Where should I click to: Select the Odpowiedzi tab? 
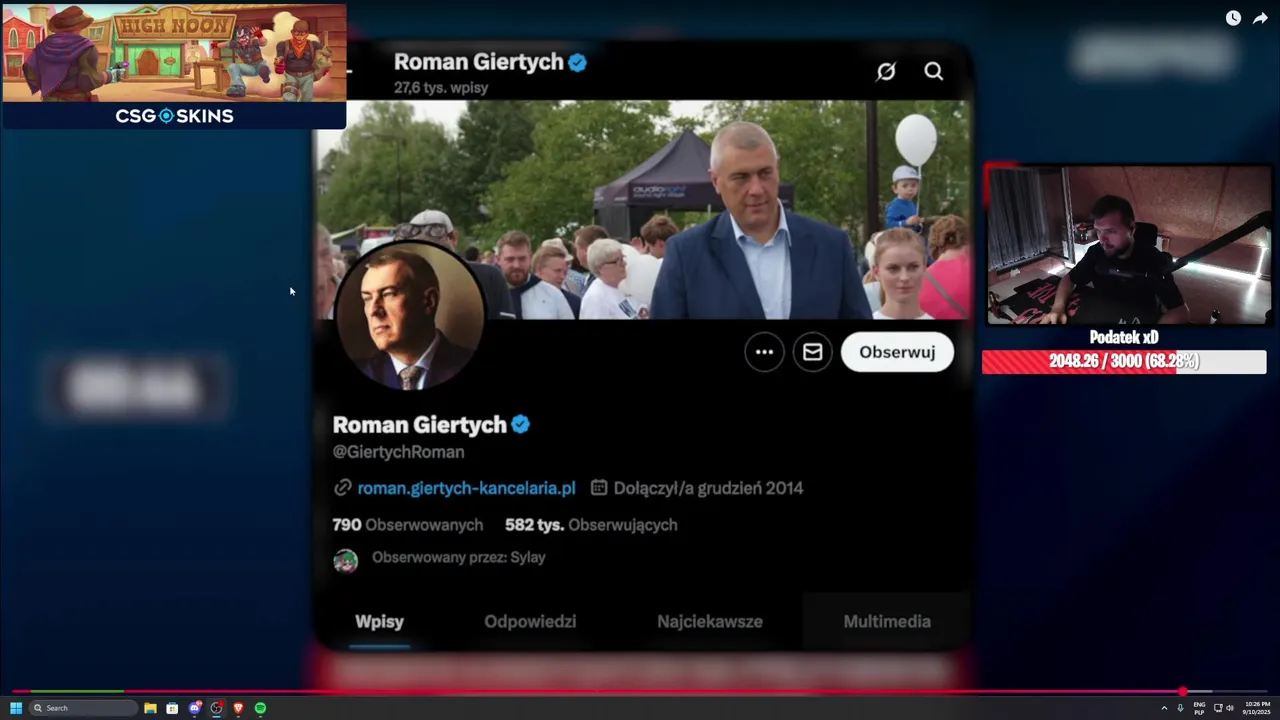tap(530, 621)
